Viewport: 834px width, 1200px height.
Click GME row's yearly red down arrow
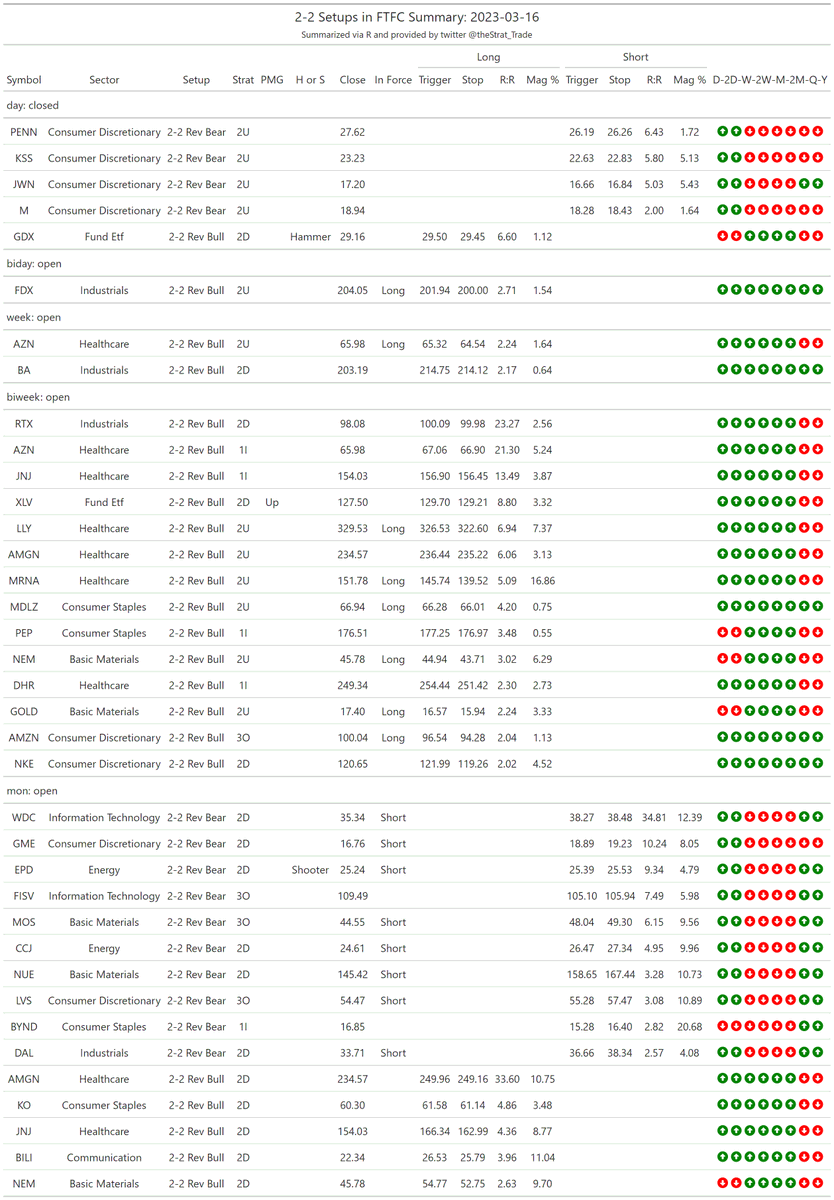[818, 844]
